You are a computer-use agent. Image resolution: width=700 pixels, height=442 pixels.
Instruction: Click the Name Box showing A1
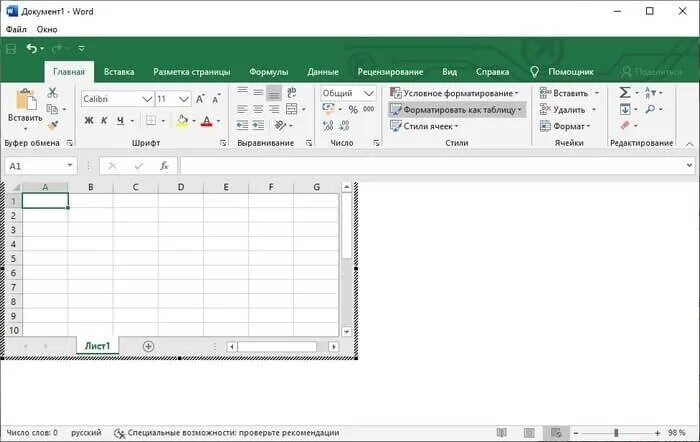pos(40,166)
